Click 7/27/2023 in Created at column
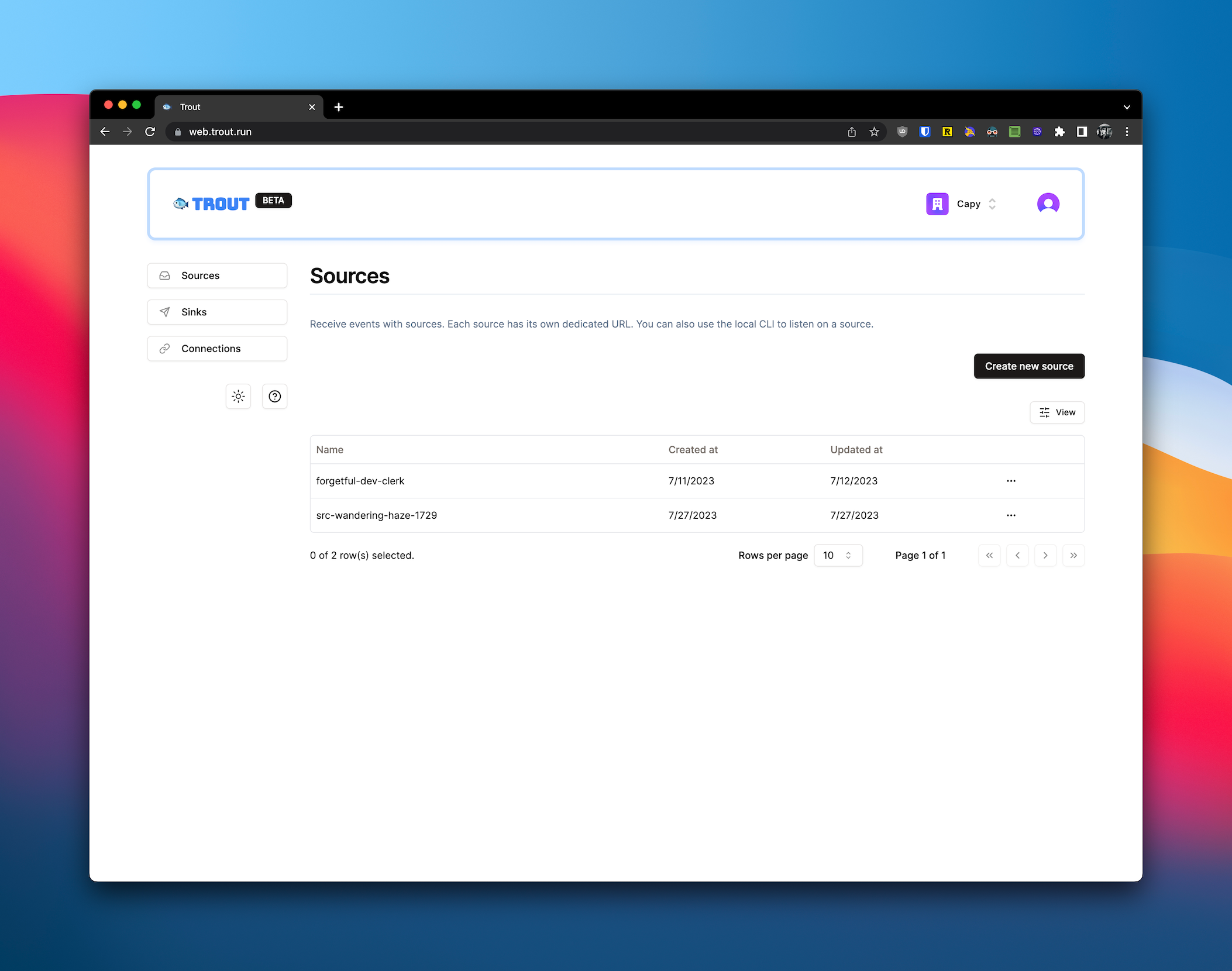The image size is (1232, 971). pos(693,515)
